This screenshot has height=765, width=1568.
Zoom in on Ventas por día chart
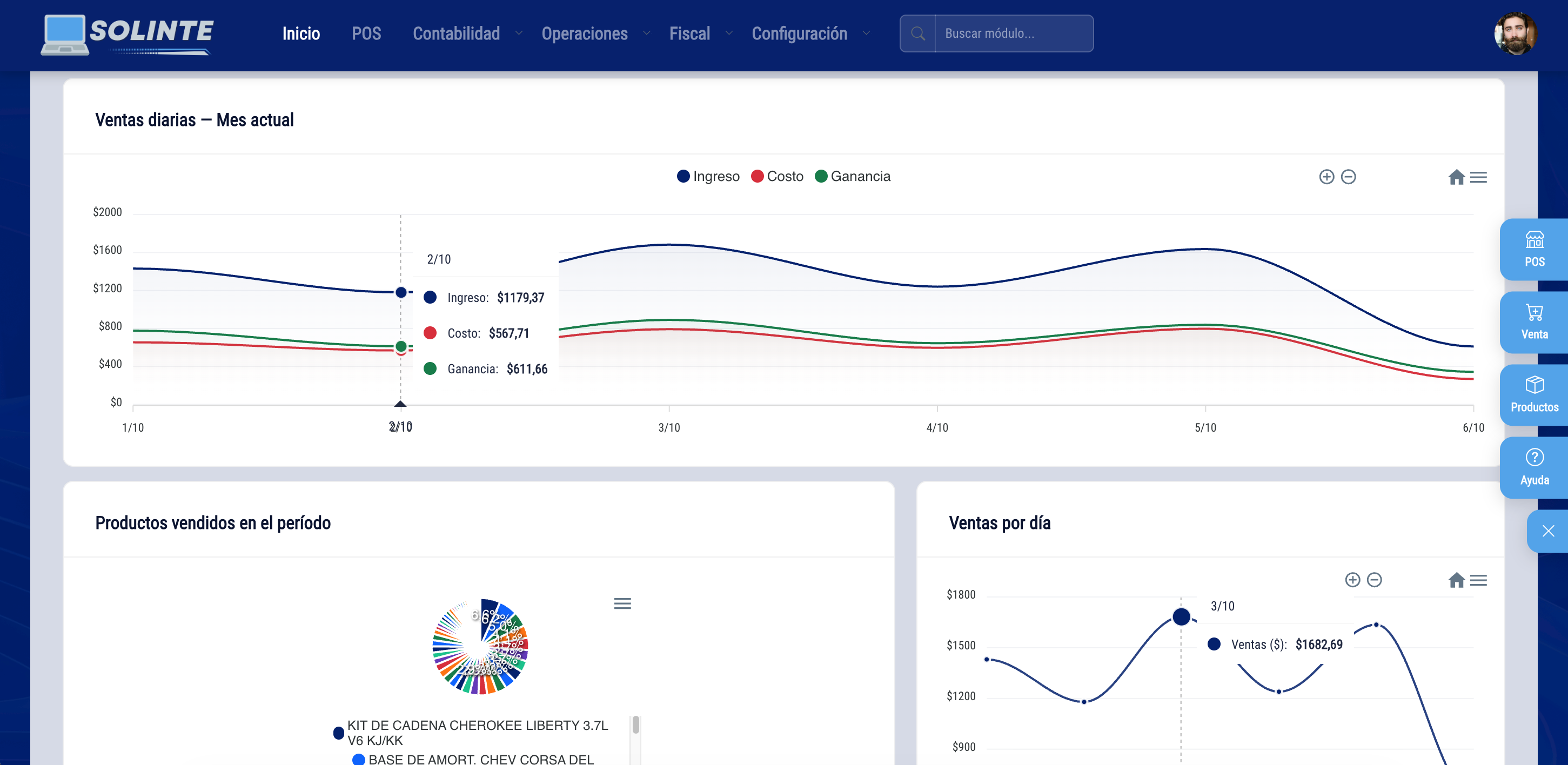point(1352,580)
